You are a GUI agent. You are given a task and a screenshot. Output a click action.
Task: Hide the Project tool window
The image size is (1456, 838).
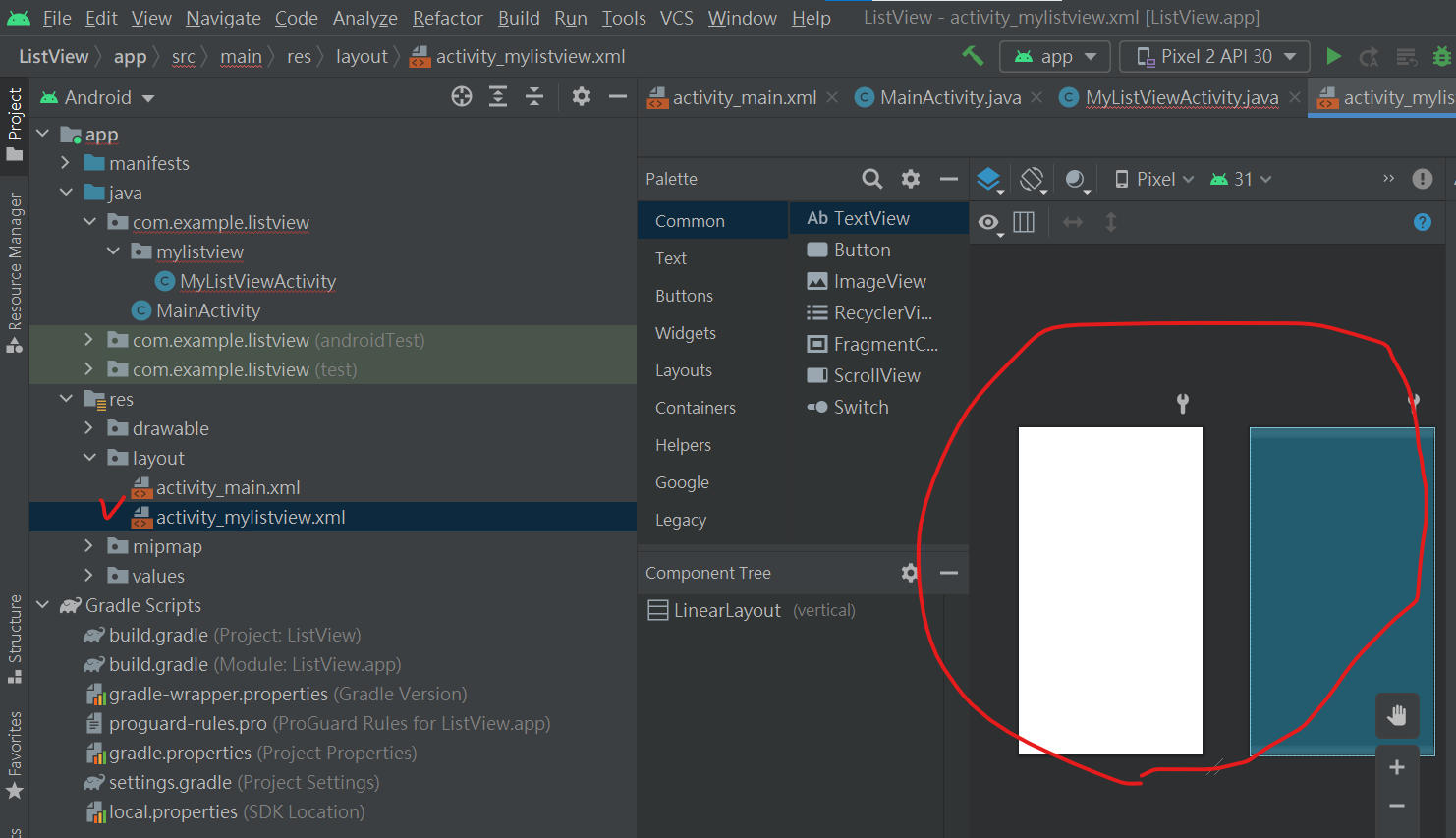coord(618,96)
